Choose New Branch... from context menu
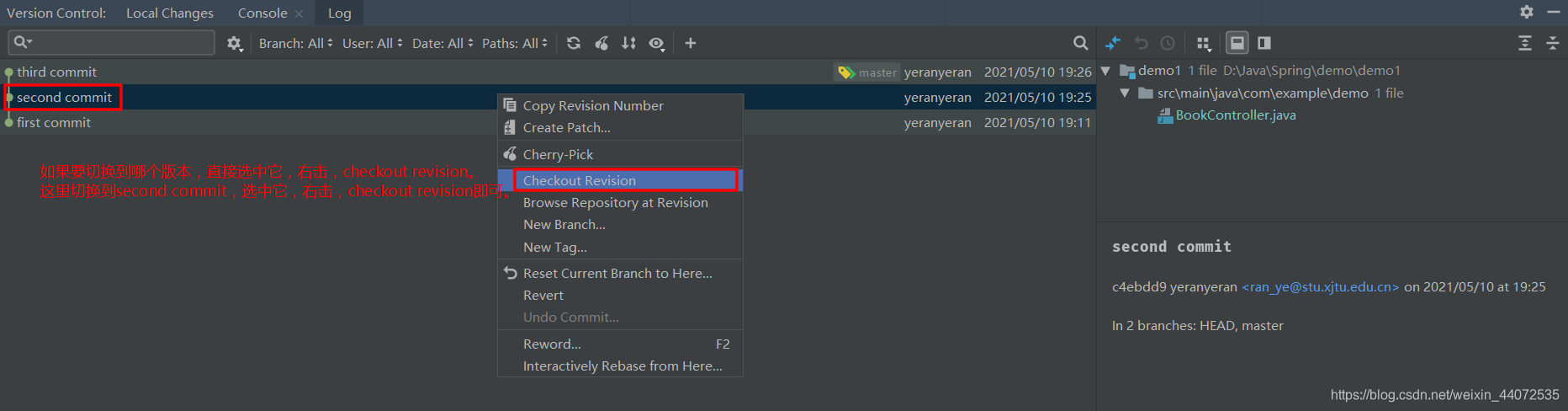 click(x=621, y=224)
